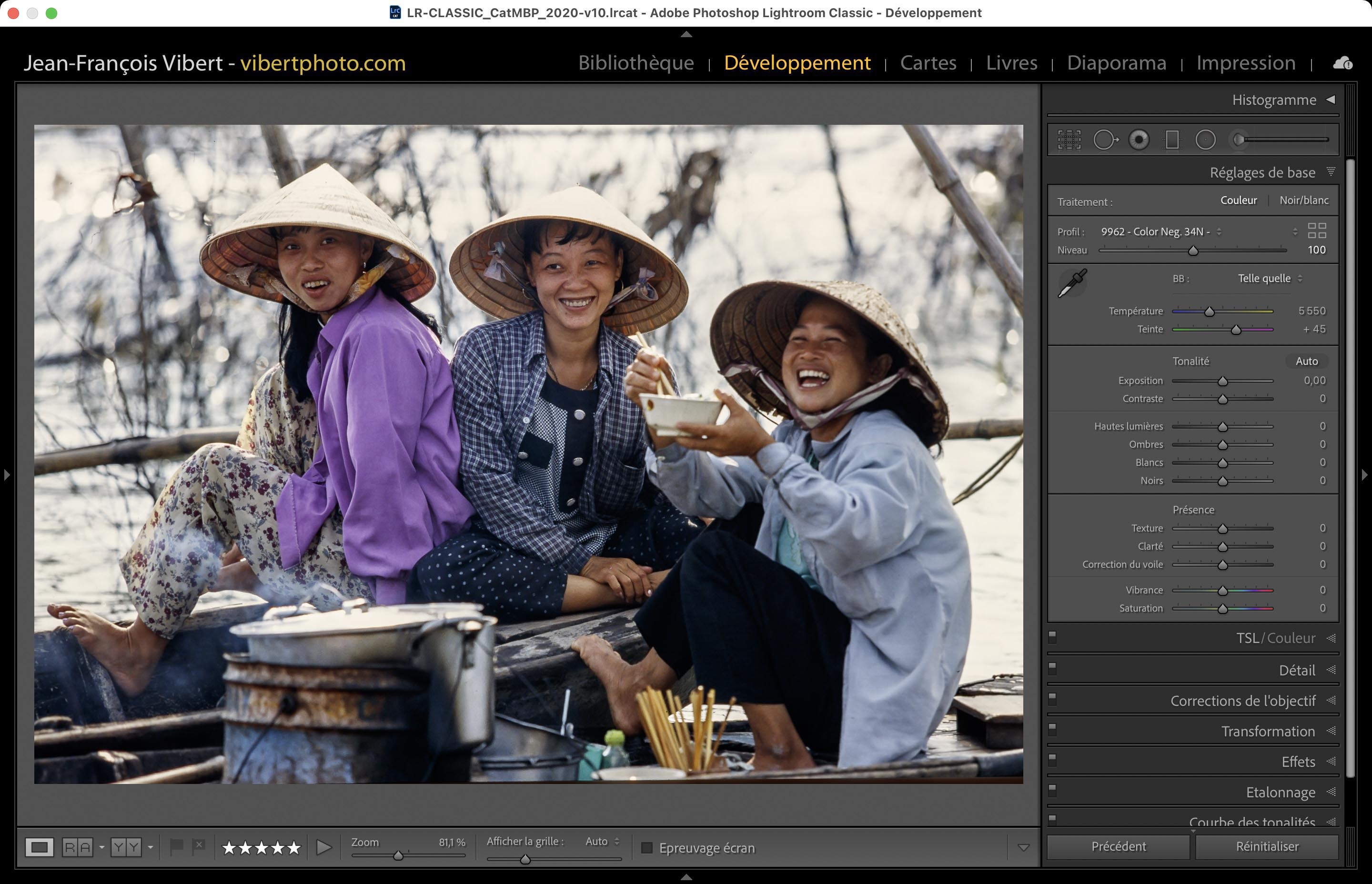Open the Impression module
The image size is (1372, 884).
tap(1246, 62)
